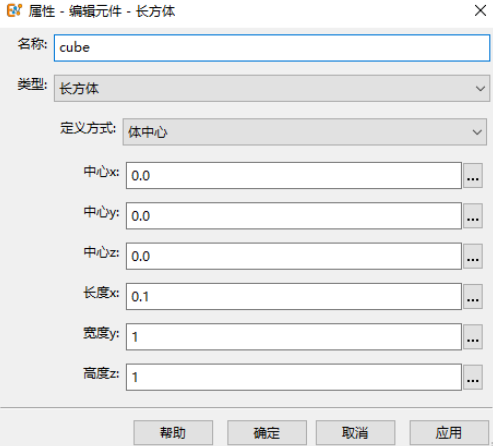The image size is (493, 446).
Task: Open the ellipsis button next to 长度x
Action: 473,296
